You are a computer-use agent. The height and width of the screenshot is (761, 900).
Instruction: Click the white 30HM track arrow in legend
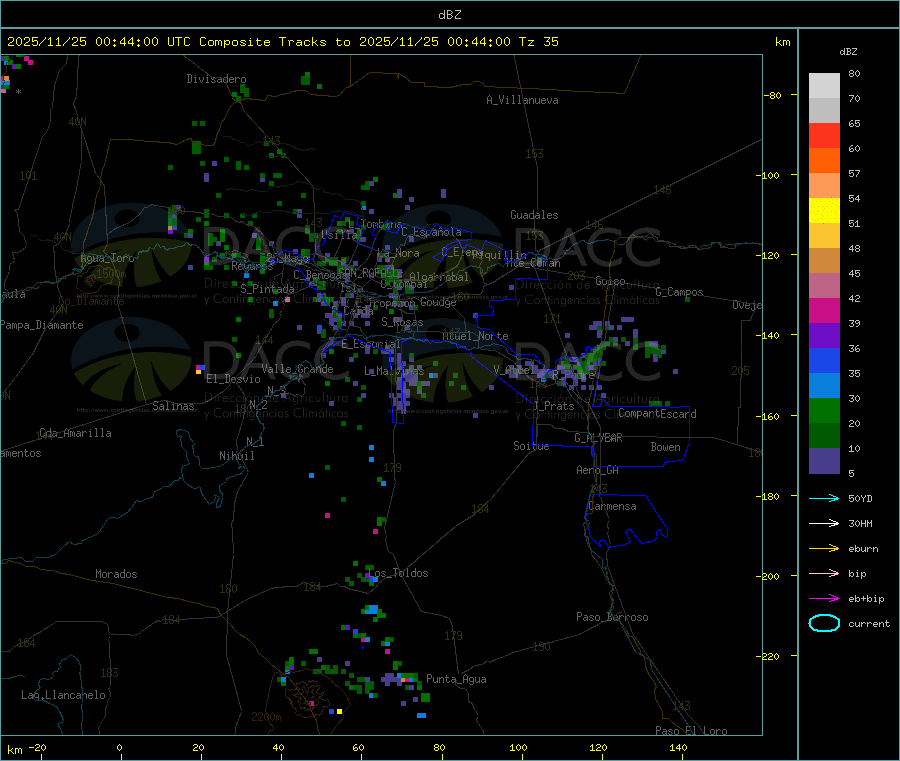[x=824, y=523]
